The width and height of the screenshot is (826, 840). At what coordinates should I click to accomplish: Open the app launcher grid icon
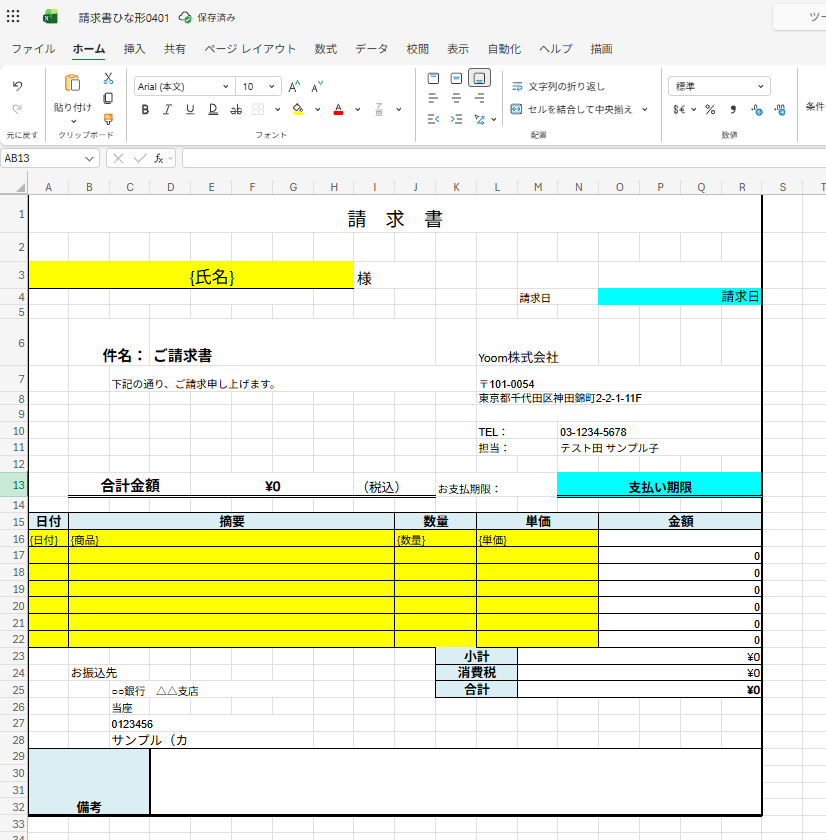(x=13, y=17)
